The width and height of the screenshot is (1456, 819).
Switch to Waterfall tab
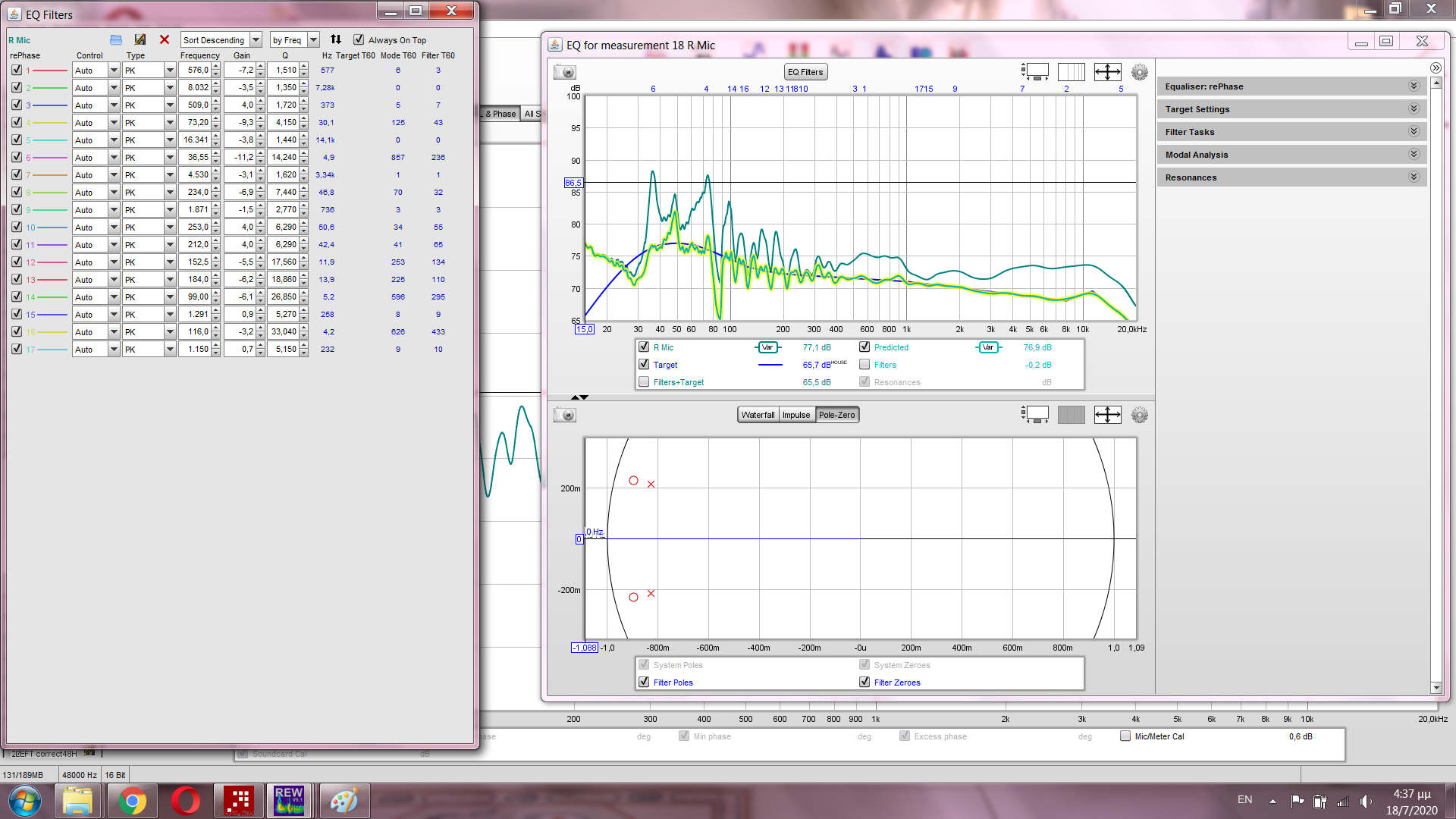758,415
